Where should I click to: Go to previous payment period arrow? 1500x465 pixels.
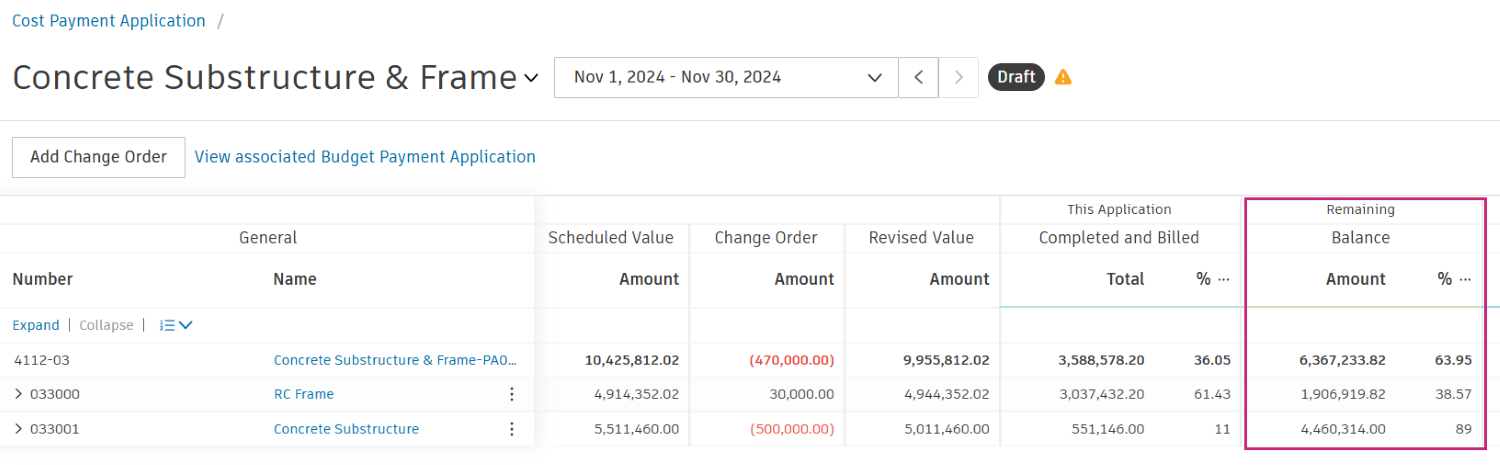pyautogui.click(x=918, y=77)
